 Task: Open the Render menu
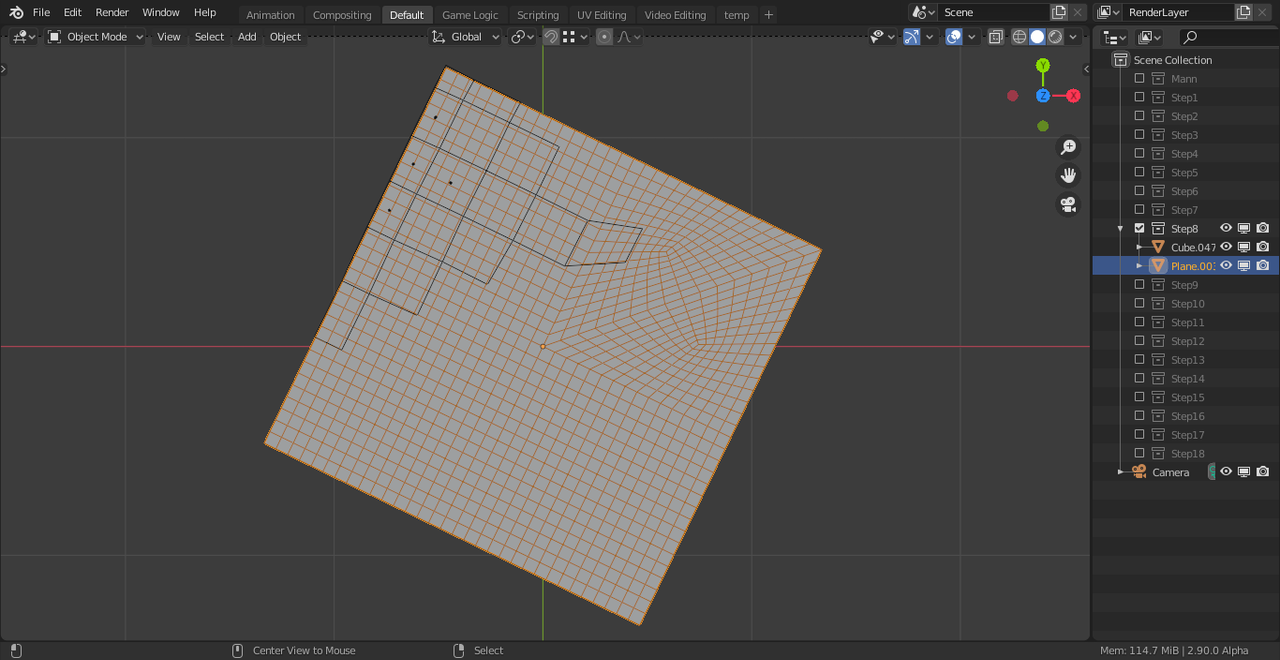[112, 12]
